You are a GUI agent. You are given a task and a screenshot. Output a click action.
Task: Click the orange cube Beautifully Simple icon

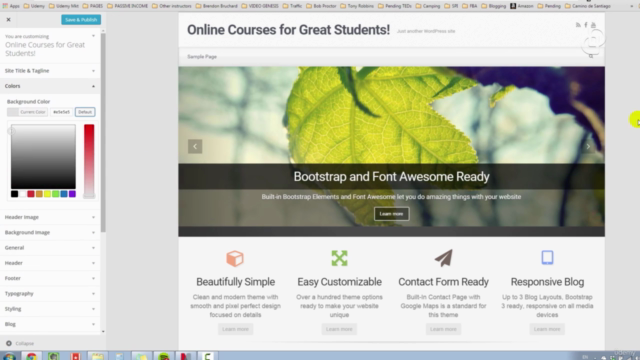click(235, 258)
